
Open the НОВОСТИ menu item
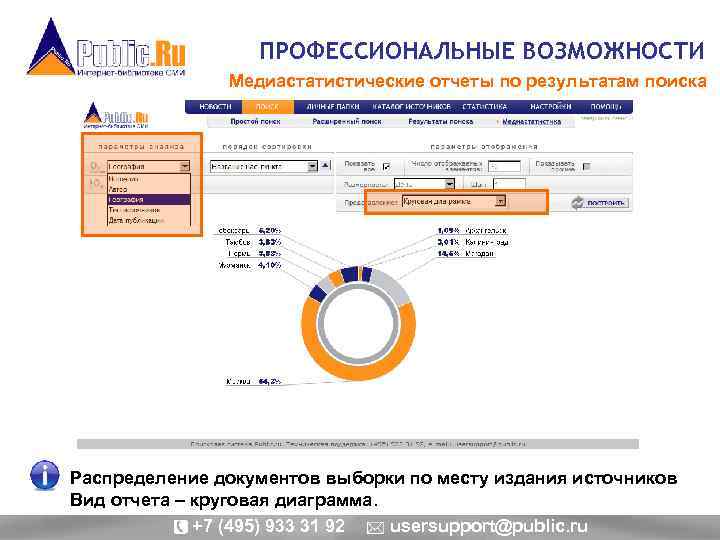215,107
